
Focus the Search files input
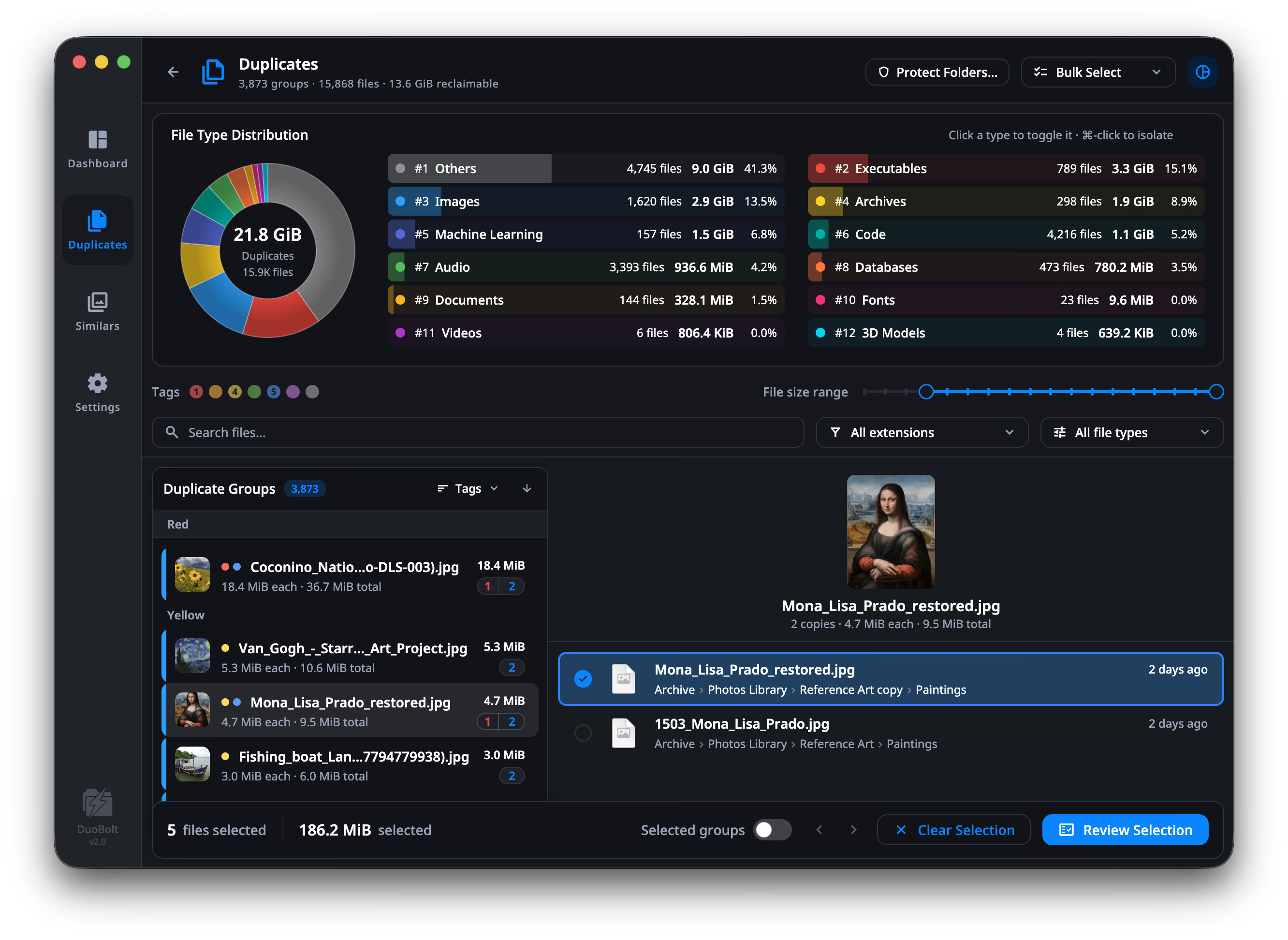(x=478, y=432)
